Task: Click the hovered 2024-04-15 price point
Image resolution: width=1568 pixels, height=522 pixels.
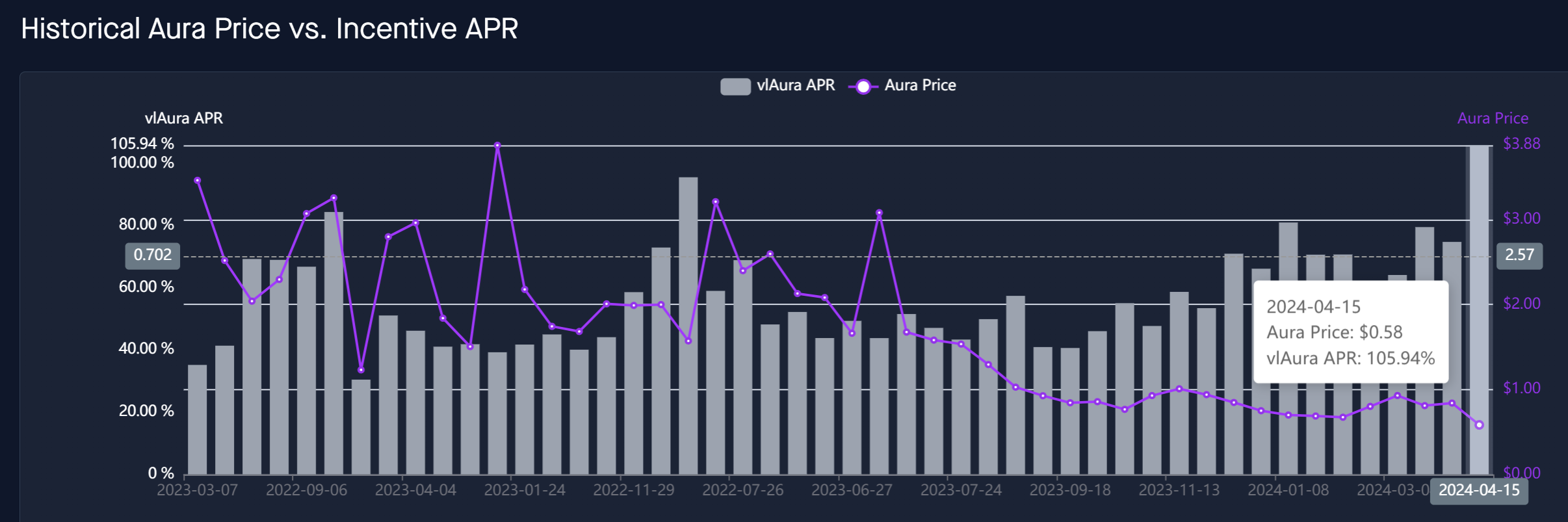Action: [x=1480, y=425]
